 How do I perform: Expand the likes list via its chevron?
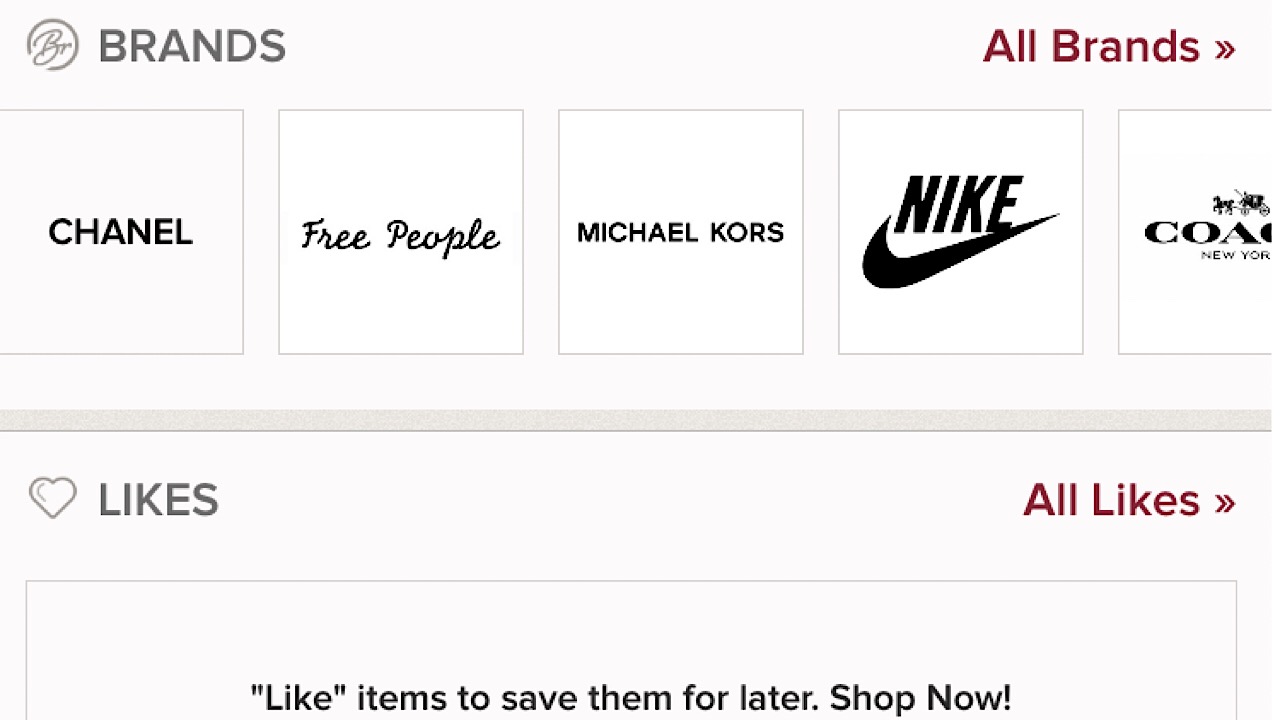click(x=1227, y=500)
